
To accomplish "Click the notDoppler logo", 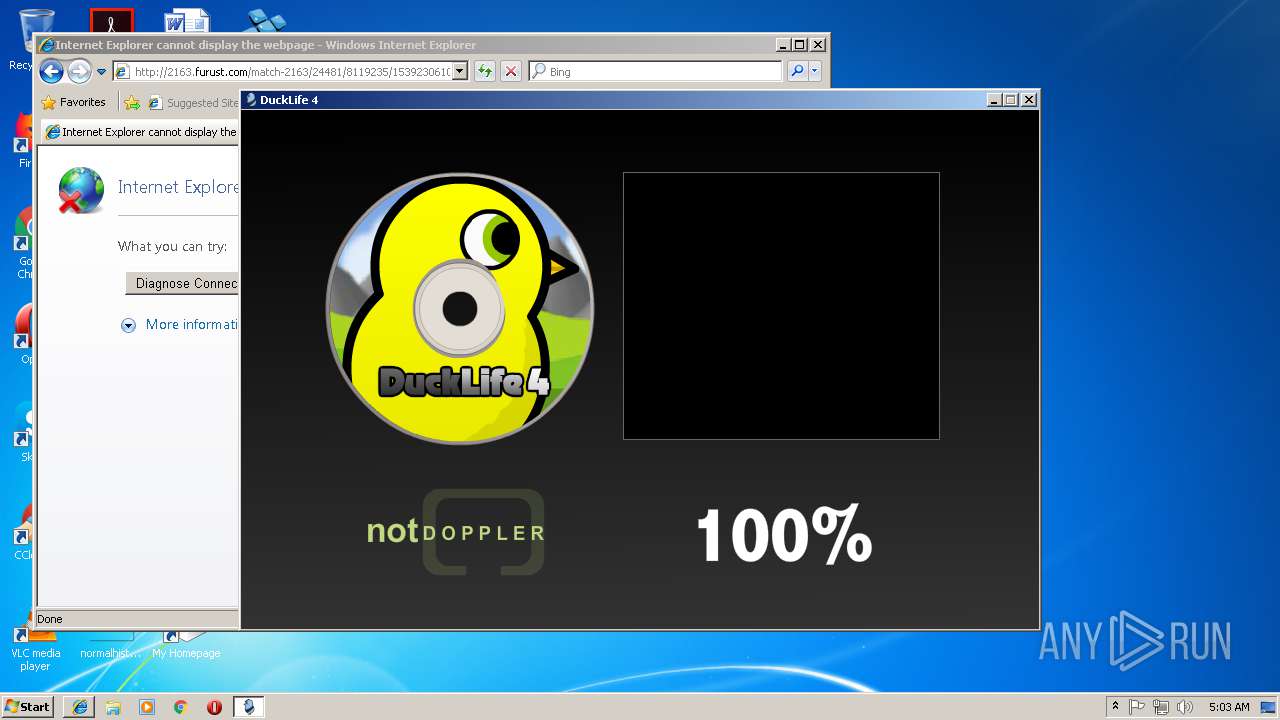I will tap(456, 532).
